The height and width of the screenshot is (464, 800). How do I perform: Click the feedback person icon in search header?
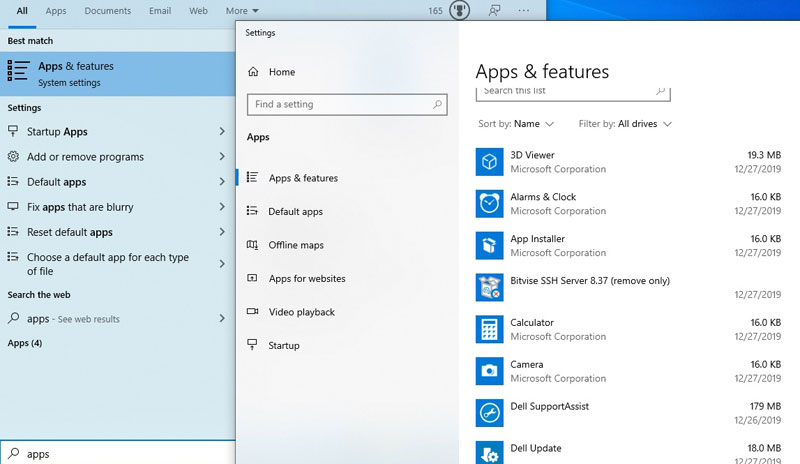(x=494, y=10)
